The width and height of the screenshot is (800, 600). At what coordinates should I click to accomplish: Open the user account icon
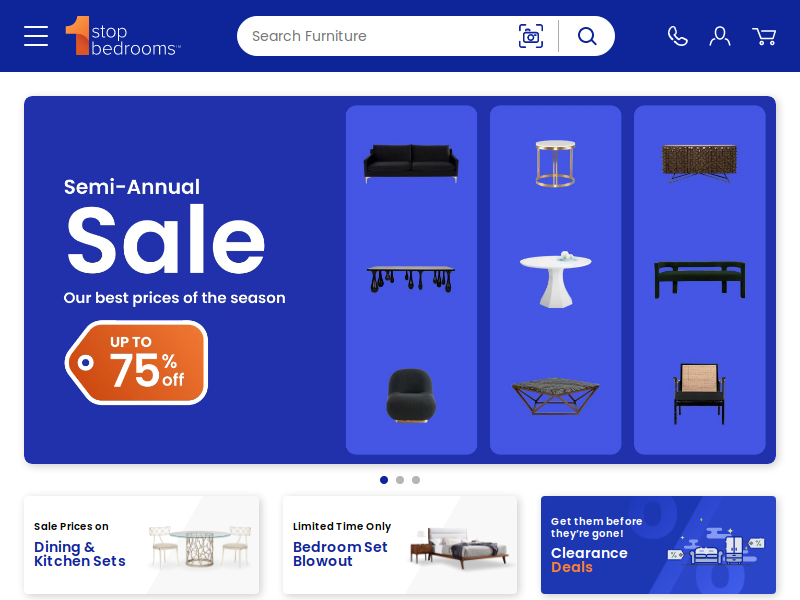719,36
